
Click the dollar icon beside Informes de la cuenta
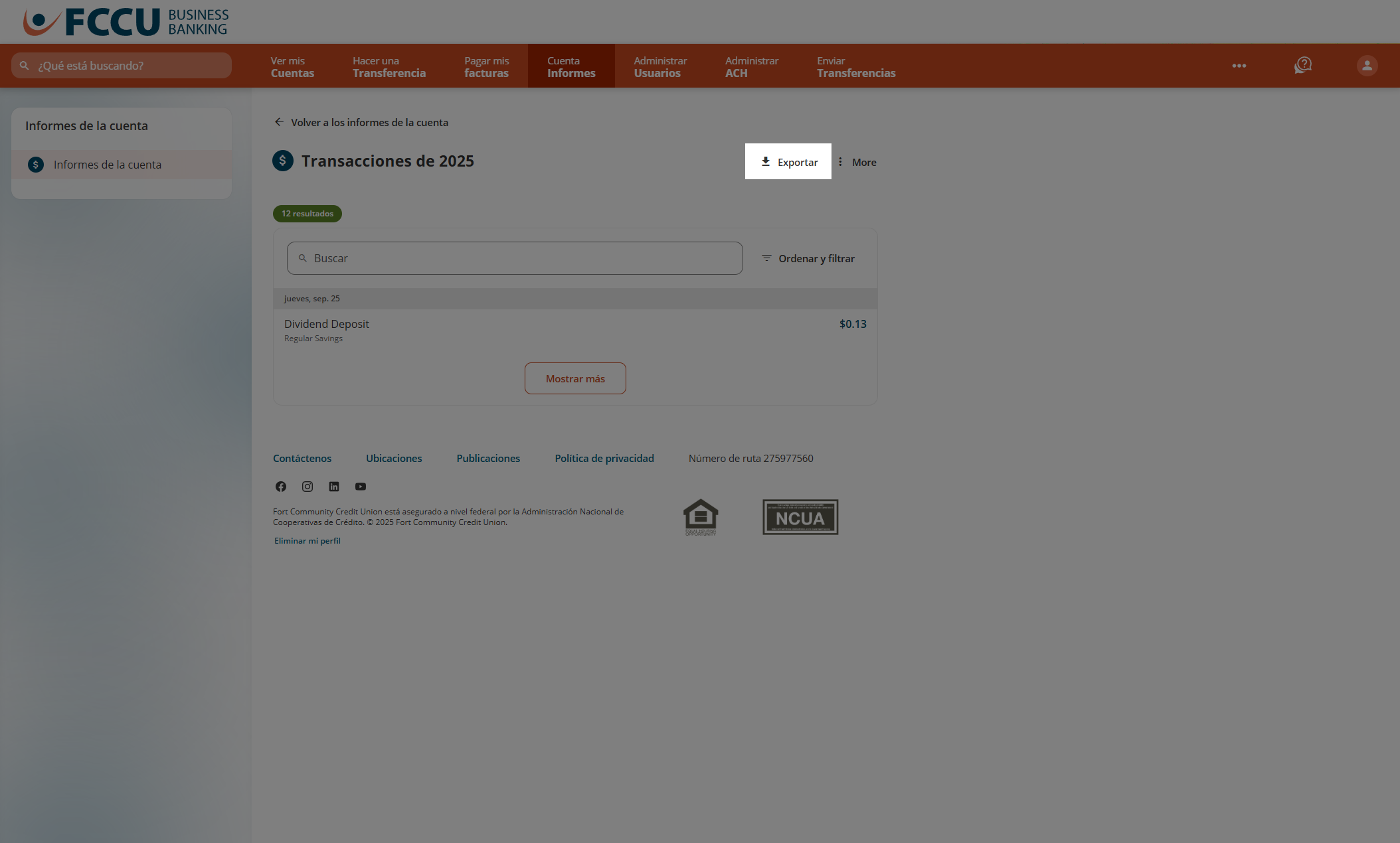pos(35,165)
